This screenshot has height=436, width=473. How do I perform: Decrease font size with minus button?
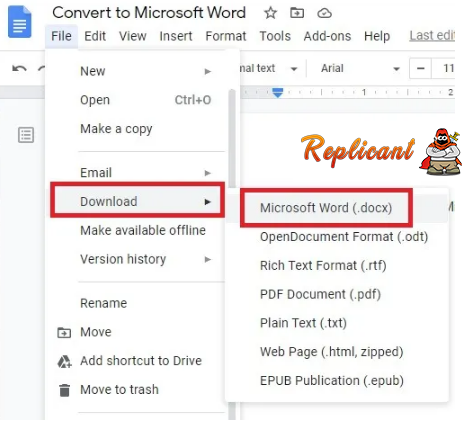(420, 69)
